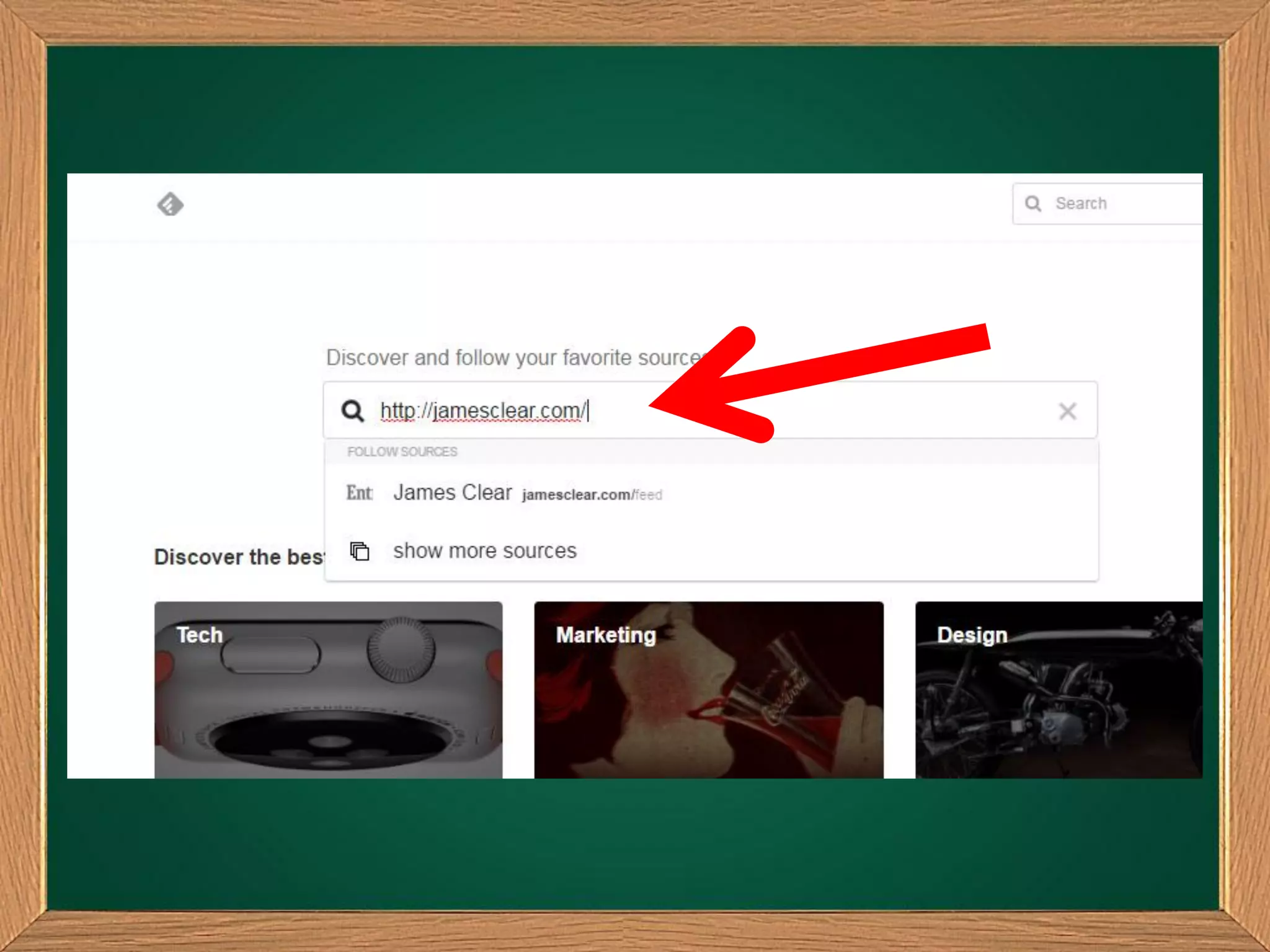This screenshot has height=952, width=1270.
Task: Click the Feedly logo icon
Action: pyautogui.click(x=170, y=204)
